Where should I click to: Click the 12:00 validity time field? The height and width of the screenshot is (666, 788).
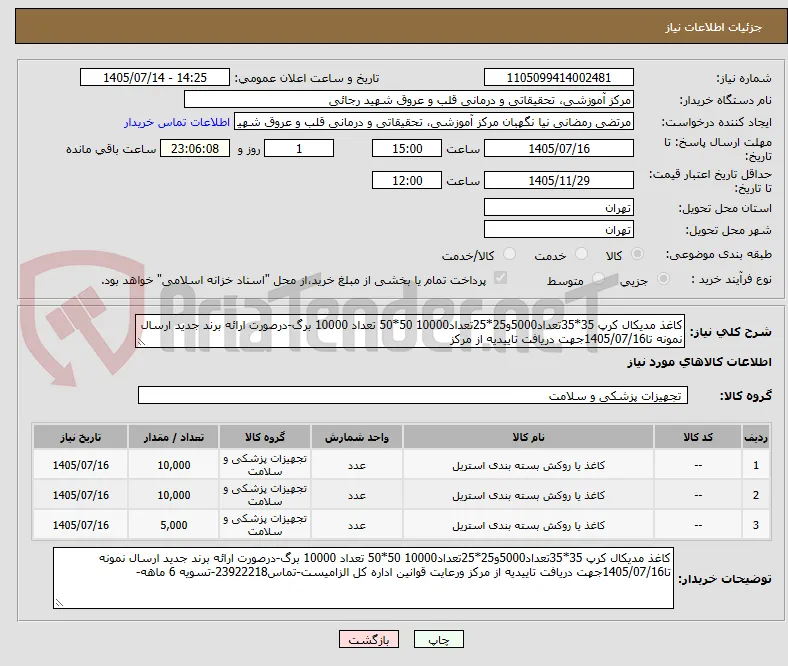pos(407,180)
